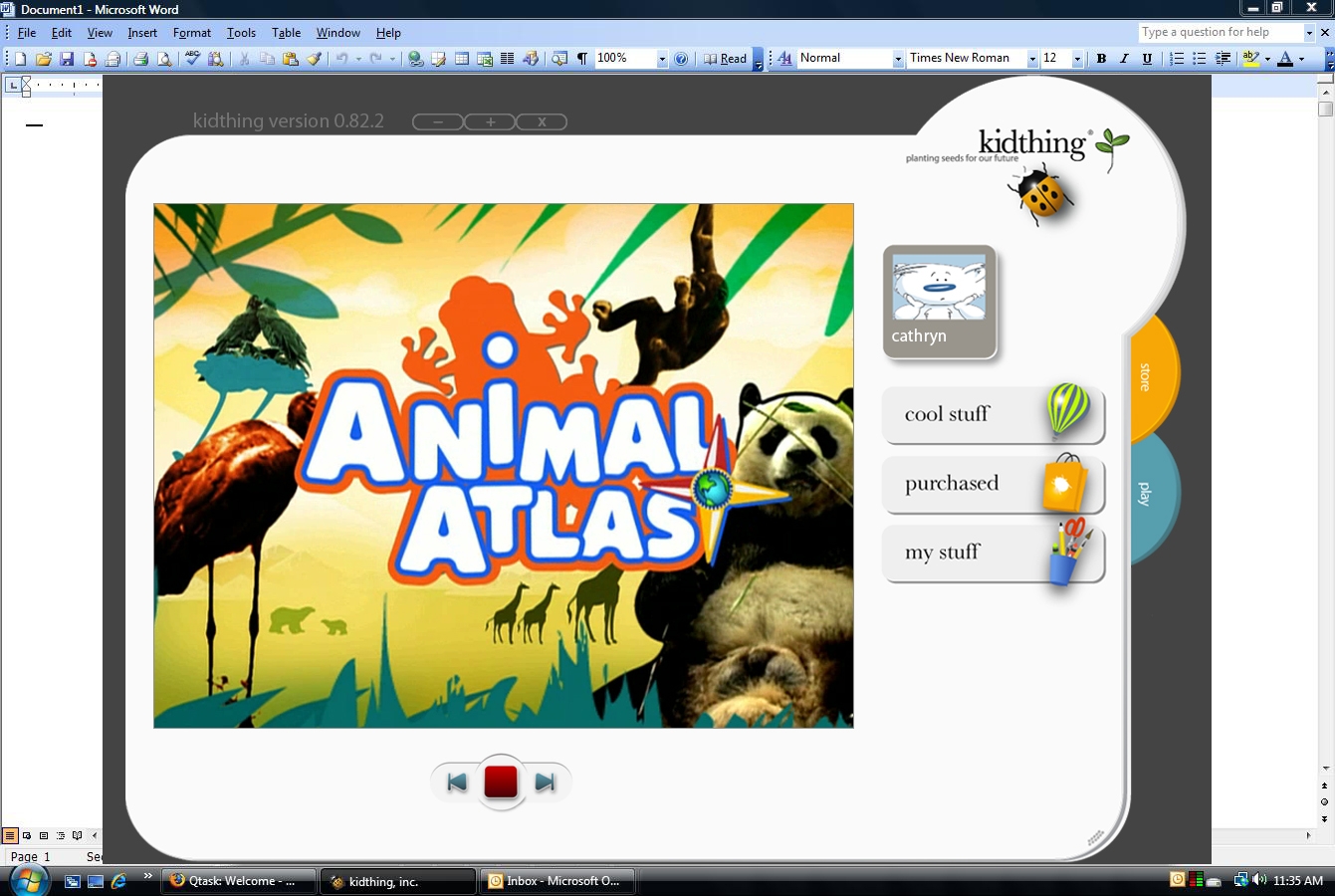This screenshot has height=896, width=1335.
Task: Click the Undo arrow in Word
Action: click(341, 59)
